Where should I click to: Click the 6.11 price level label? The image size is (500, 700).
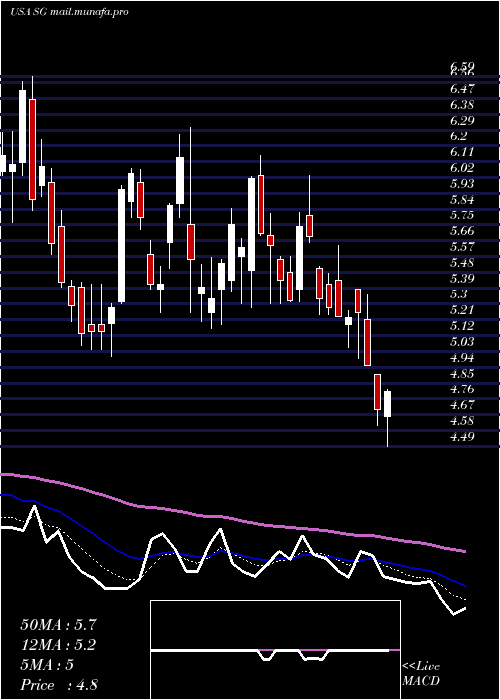(462, 152)
